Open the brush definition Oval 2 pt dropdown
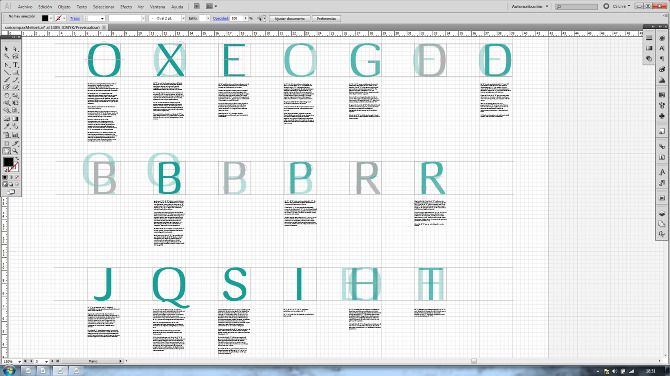The width and height of the screenshot is (670, 376). pyautogui.click(x=183, y=18)
